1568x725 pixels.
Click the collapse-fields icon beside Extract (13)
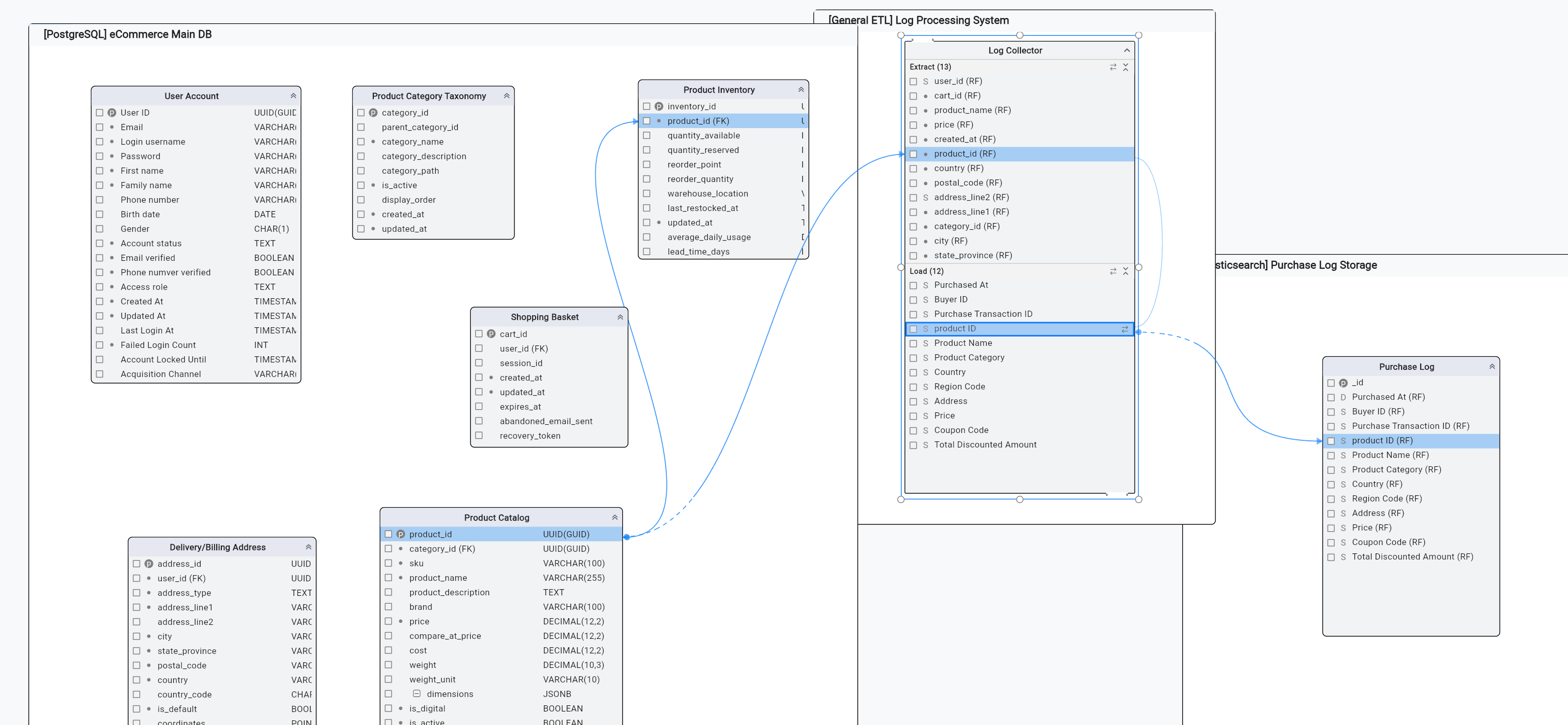pyautogui.click(x=1126, y=67)
